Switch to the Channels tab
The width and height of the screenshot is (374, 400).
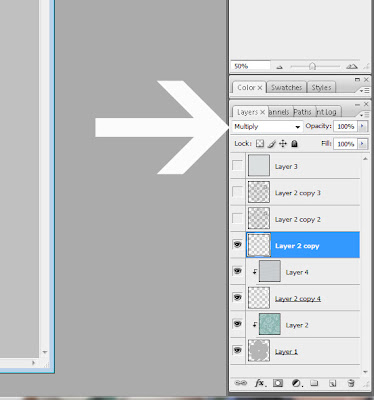coord(279,112)
